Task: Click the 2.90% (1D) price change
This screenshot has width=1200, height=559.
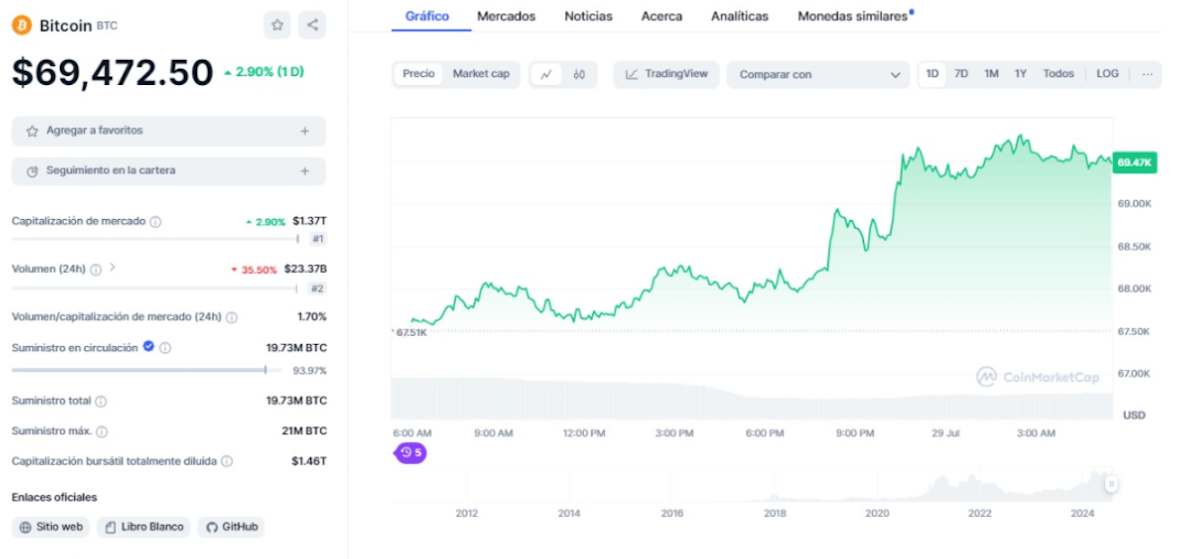Action: (x=264, y=72)
